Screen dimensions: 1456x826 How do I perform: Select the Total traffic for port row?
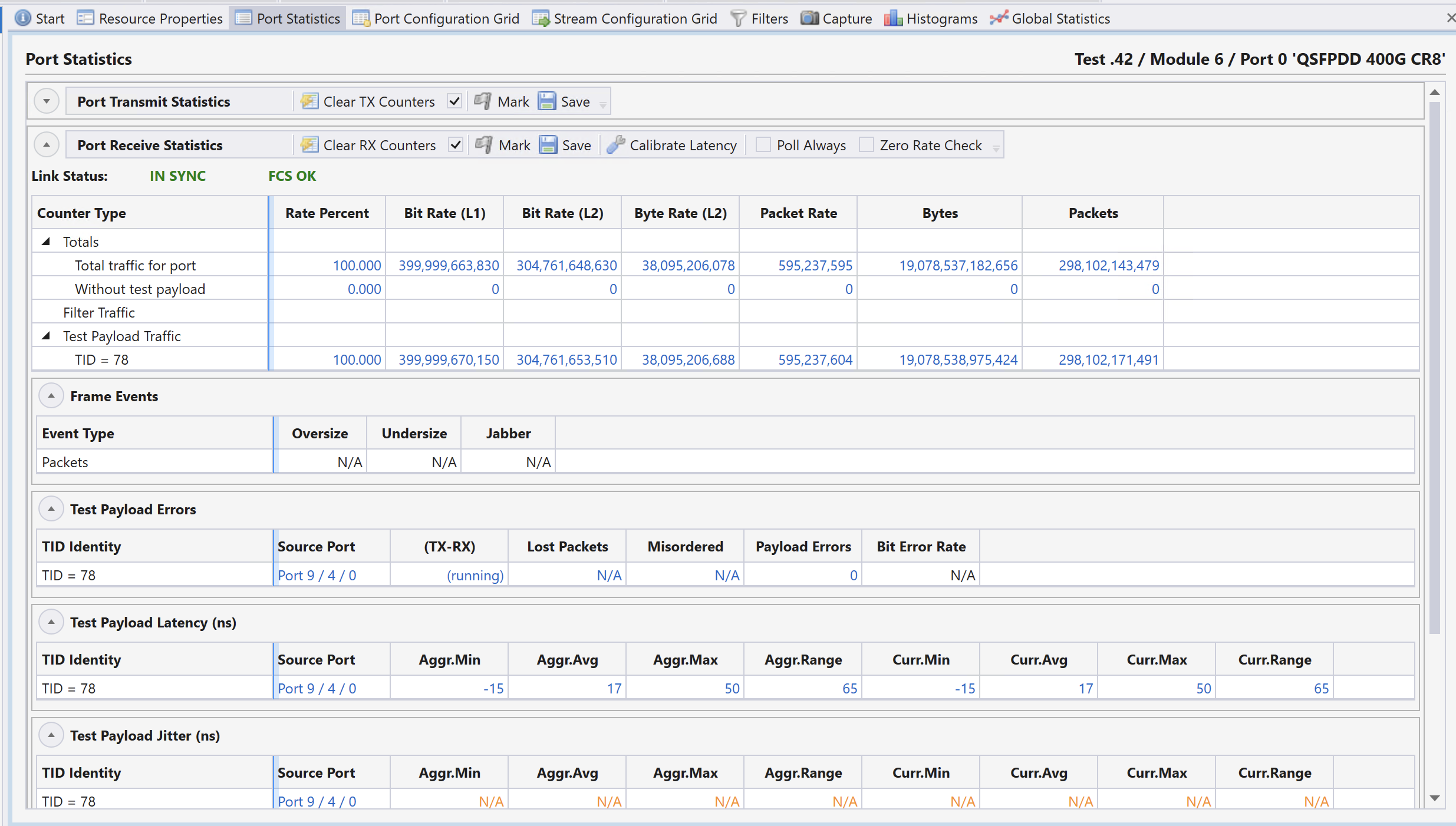tap(725, 265)
